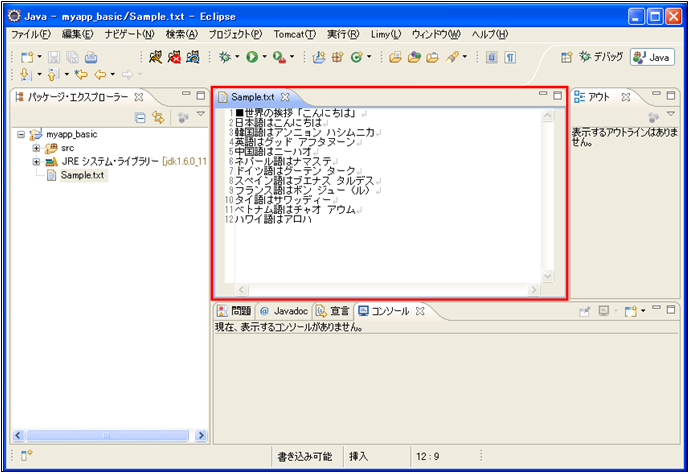Collapse the myapp_basic project node
The height and width of the screenshot is (474, 690).
[22, 134]
